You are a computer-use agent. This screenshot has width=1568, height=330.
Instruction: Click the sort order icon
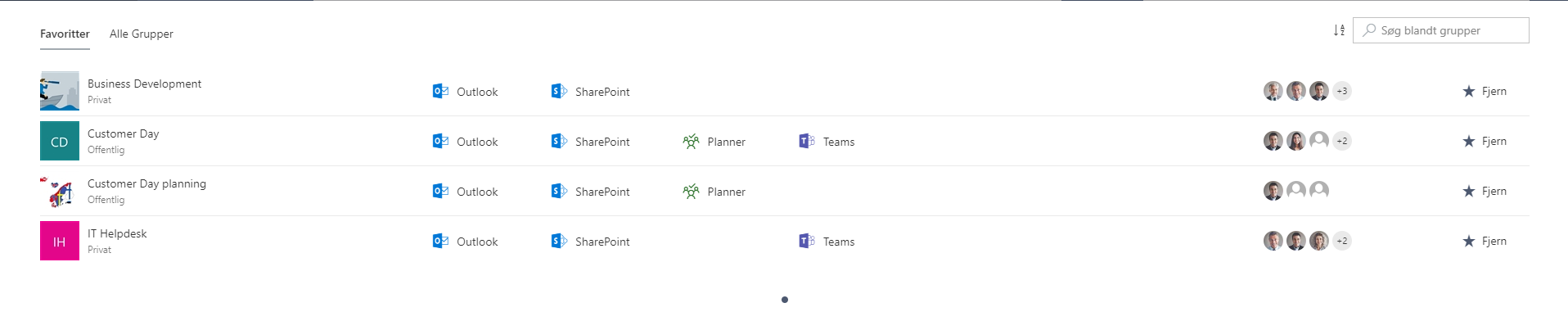pyautogui.click(x=1339, y=30)
